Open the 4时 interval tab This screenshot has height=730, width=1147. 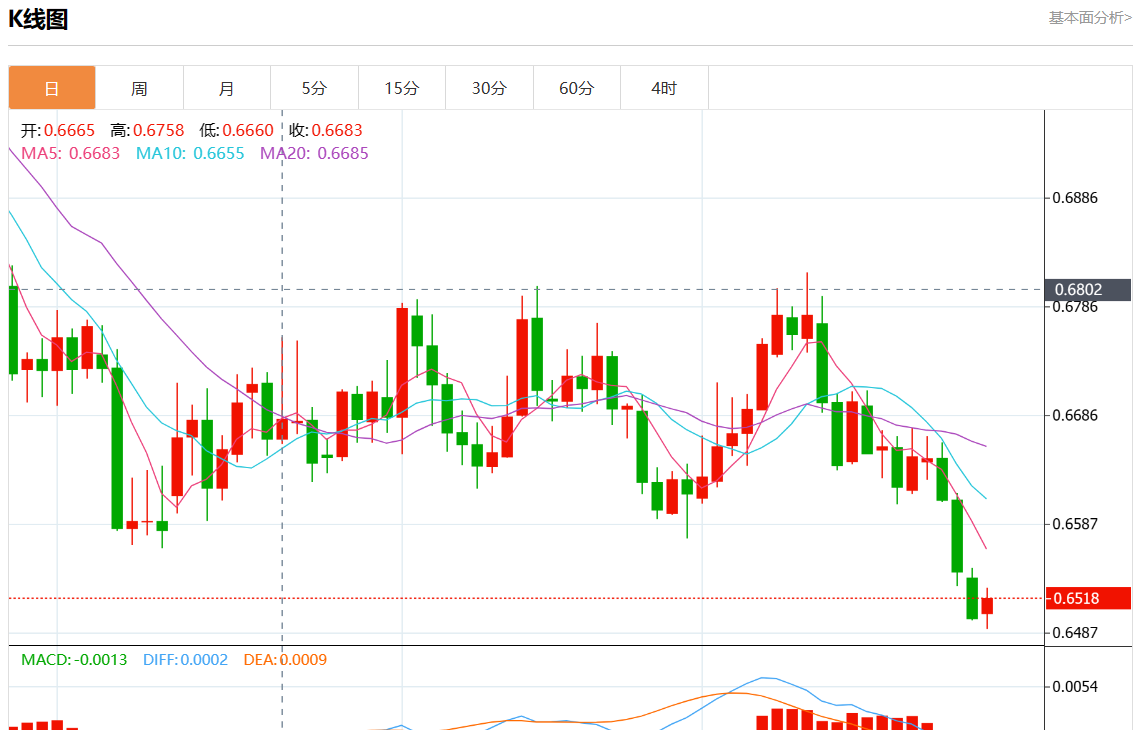pyautogui.click(x=664, y=88)
